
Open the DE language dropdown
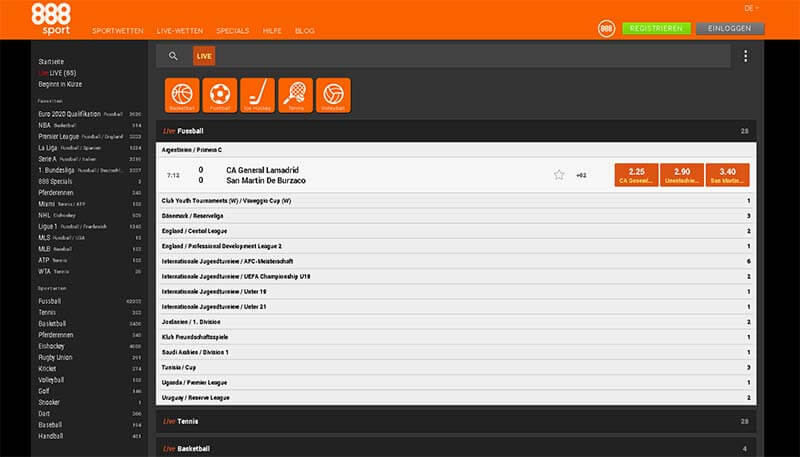point(751,8)
